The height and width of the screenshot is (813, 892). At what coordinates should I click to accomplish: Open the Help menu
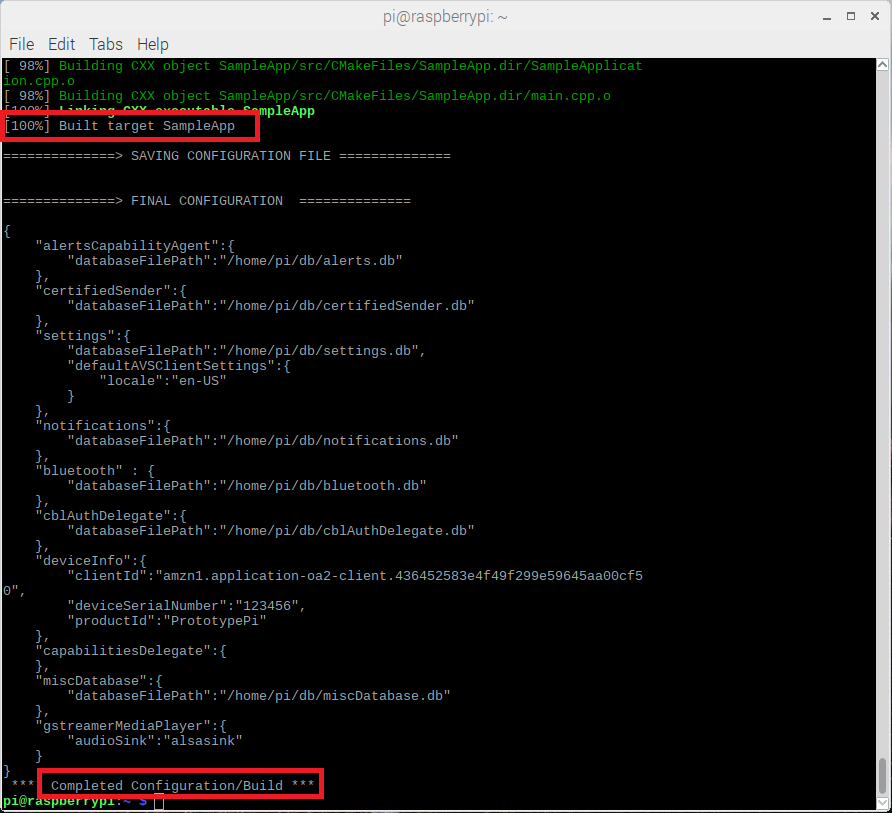[x=152, y=44]
